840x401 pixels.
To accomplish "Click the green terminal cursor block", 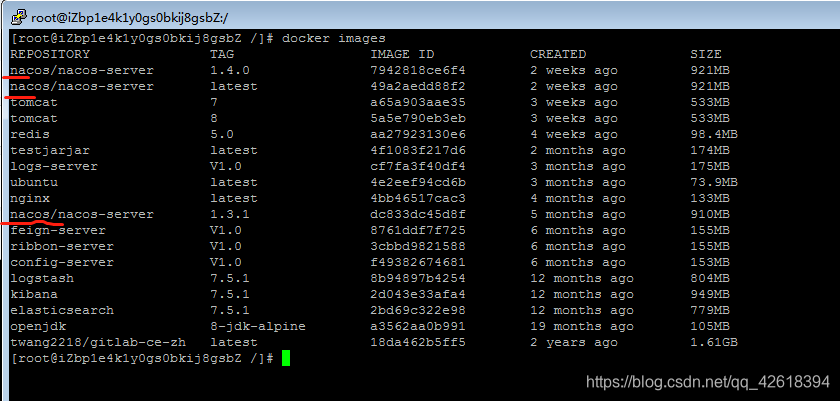I will 286,358.
